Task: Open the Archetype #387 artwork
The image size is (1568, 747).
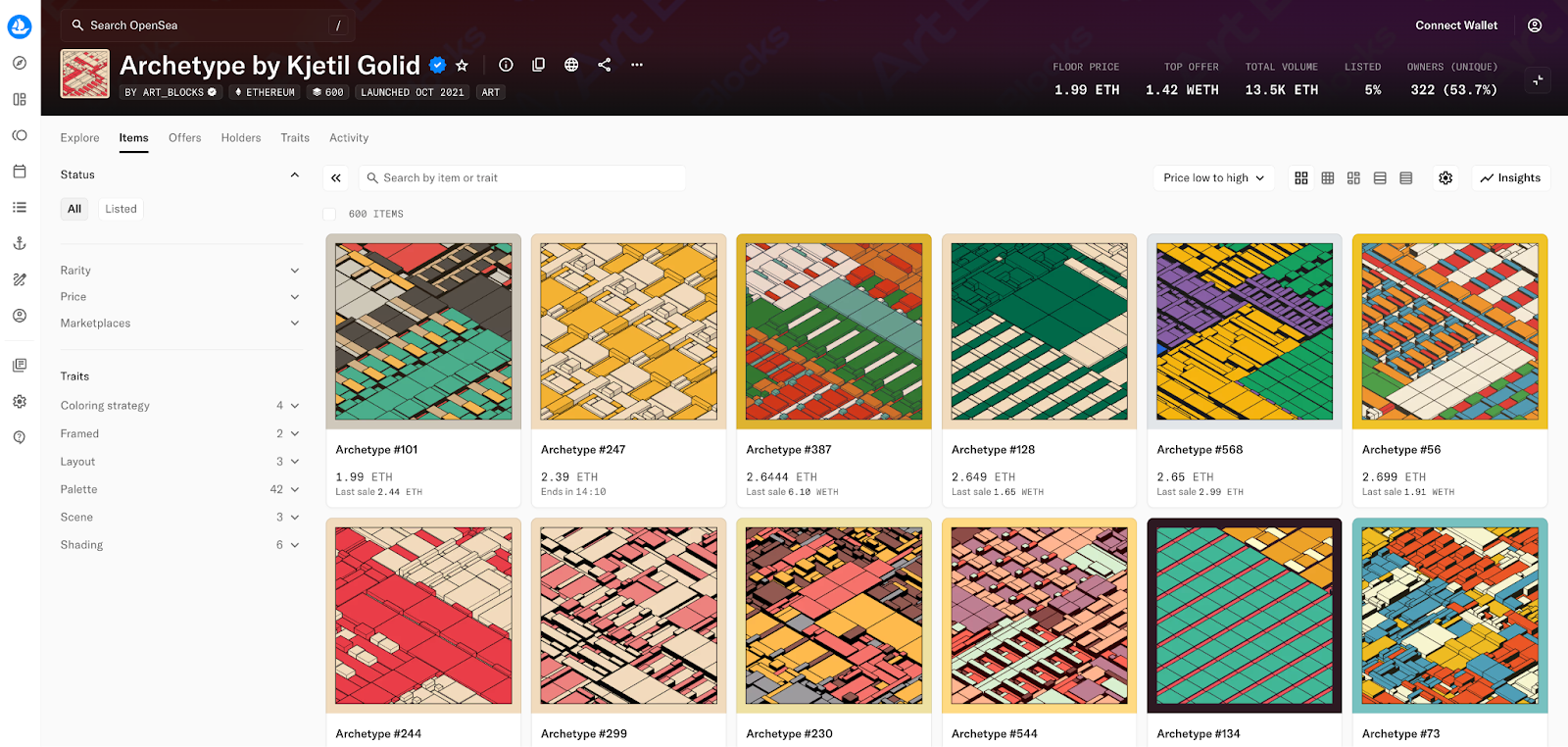Action: click(x=834, y=331)
